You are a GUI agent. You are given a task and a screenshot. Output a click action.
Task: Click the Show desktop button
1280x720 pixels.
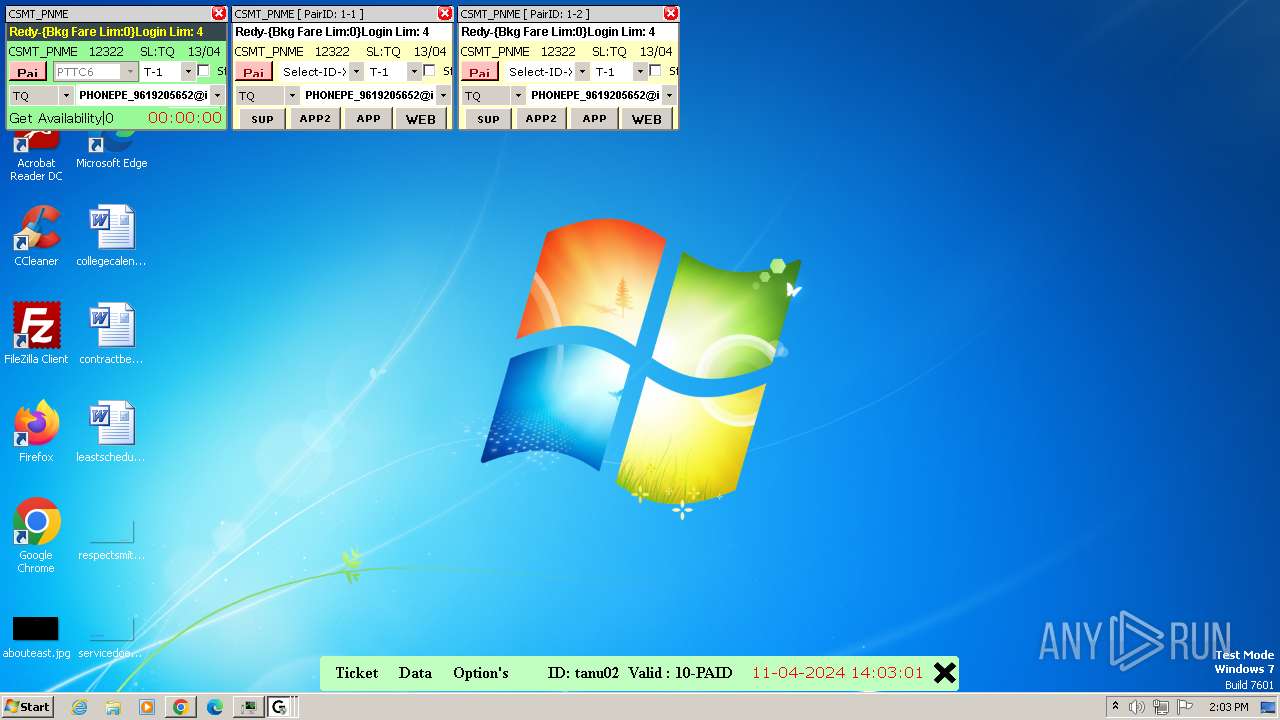pyautogui.click(x=1269, y=707)
